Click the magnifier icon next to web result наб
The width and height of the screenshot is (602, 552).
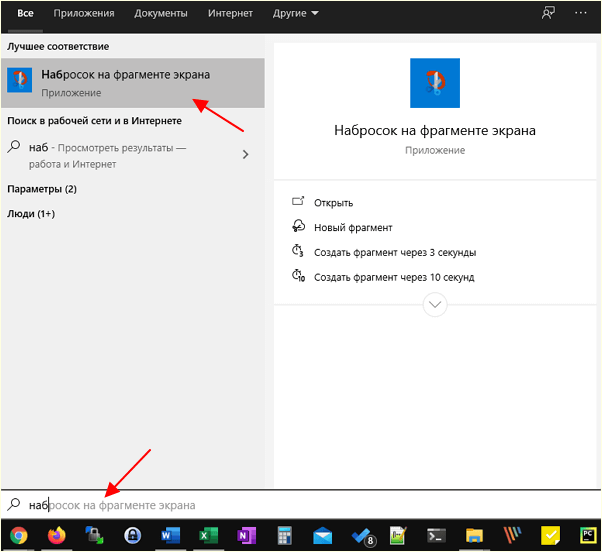click(x=14, y=147)
